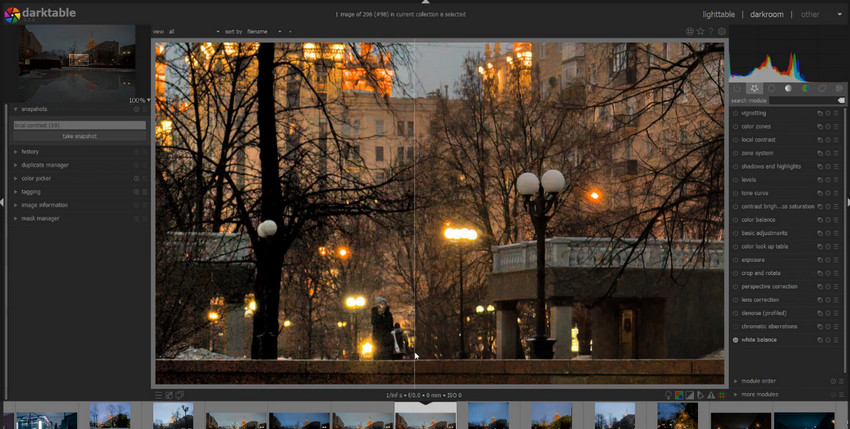Open the crop and rotate module

click(x=761, y=273)
